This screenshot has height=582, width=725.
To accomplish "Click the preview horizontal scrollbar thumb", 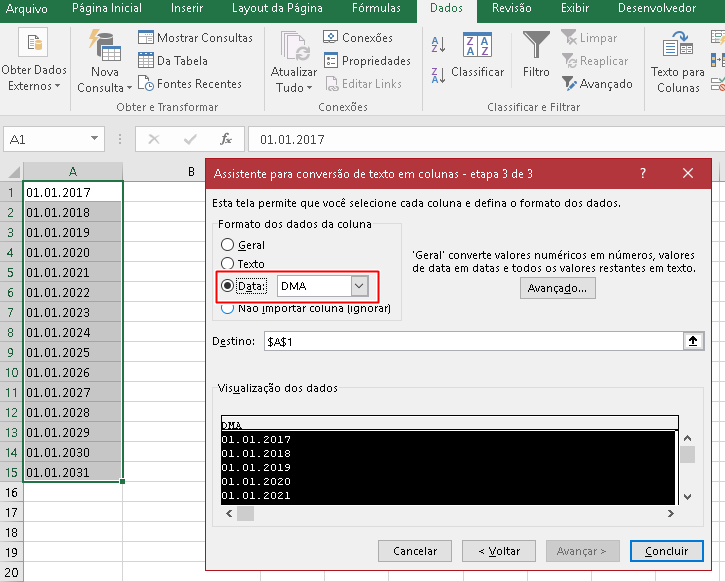I will (x=246, y=514).
